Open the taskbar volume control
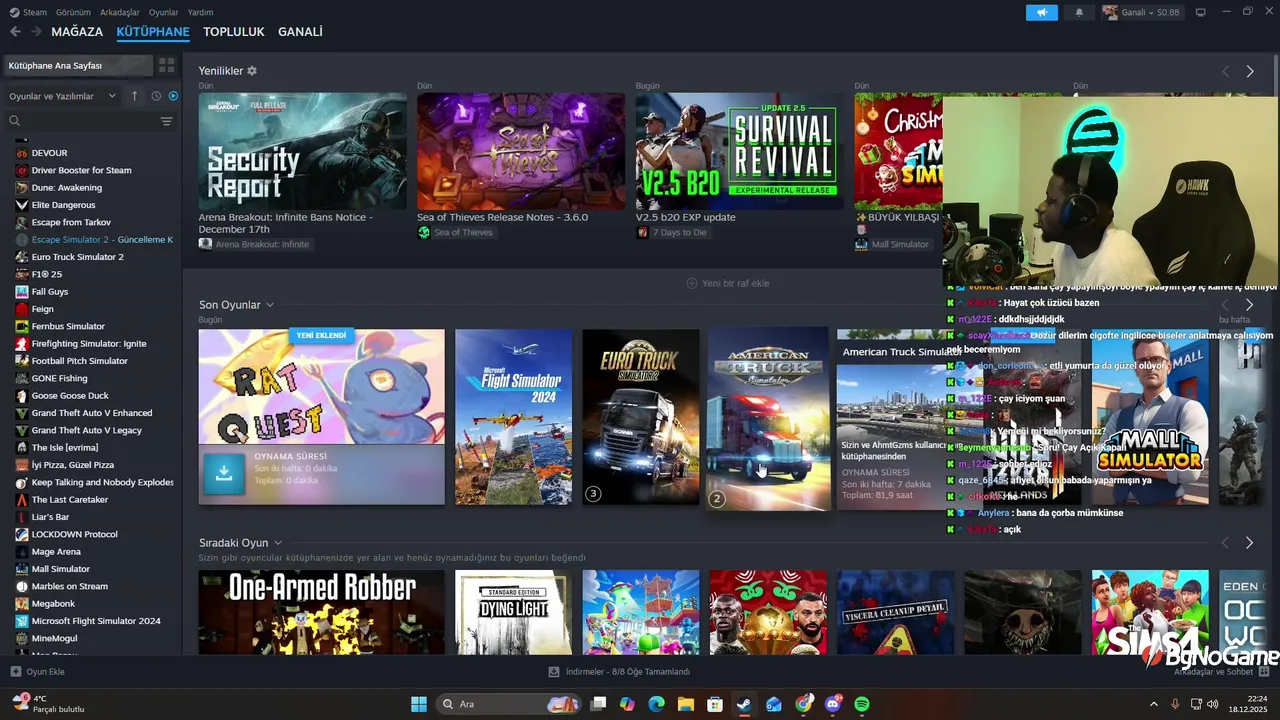This screenshot has height=720, width=1280. 1213,704
